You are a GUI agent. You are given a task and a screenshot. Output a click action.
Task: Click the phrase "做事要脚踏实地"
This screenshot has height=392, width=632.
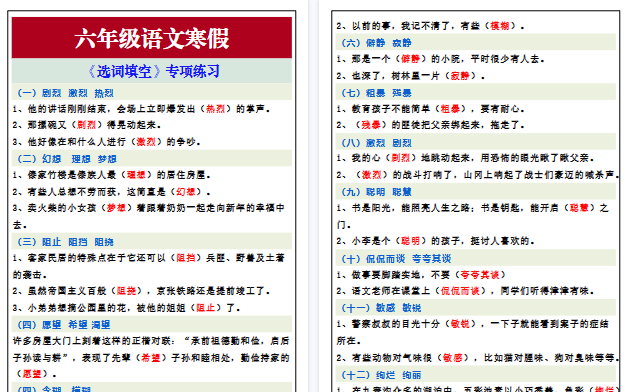pos(386,275)
